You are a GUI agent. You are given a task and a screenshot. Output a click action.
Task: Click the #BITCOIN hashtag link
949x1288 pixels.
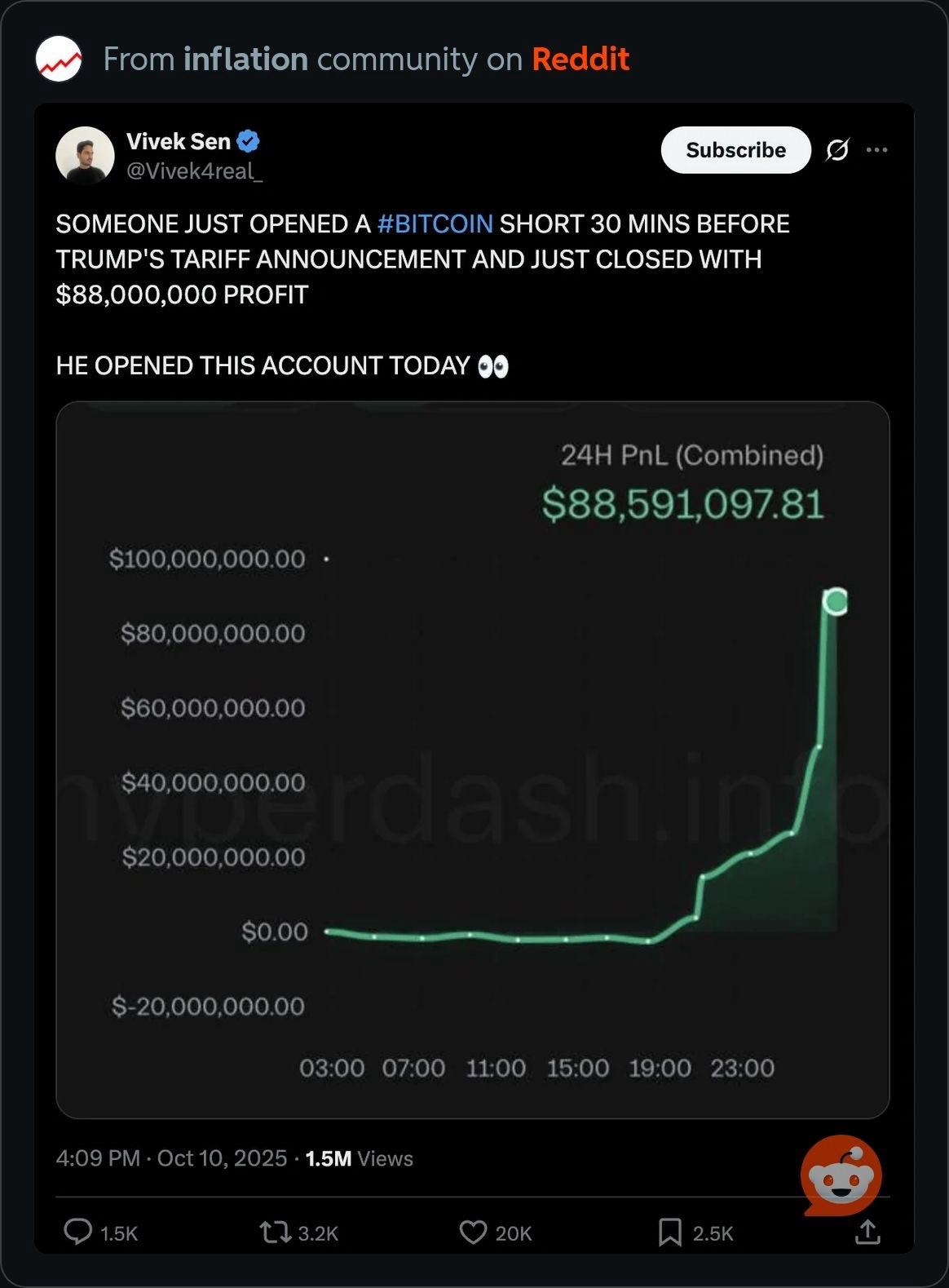point(435,224)
